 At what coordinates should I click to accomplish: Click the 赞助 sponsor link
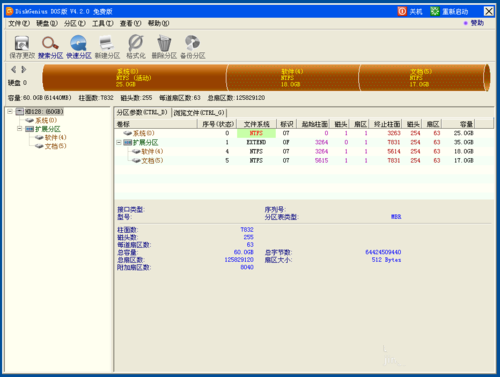coord(477,23)
